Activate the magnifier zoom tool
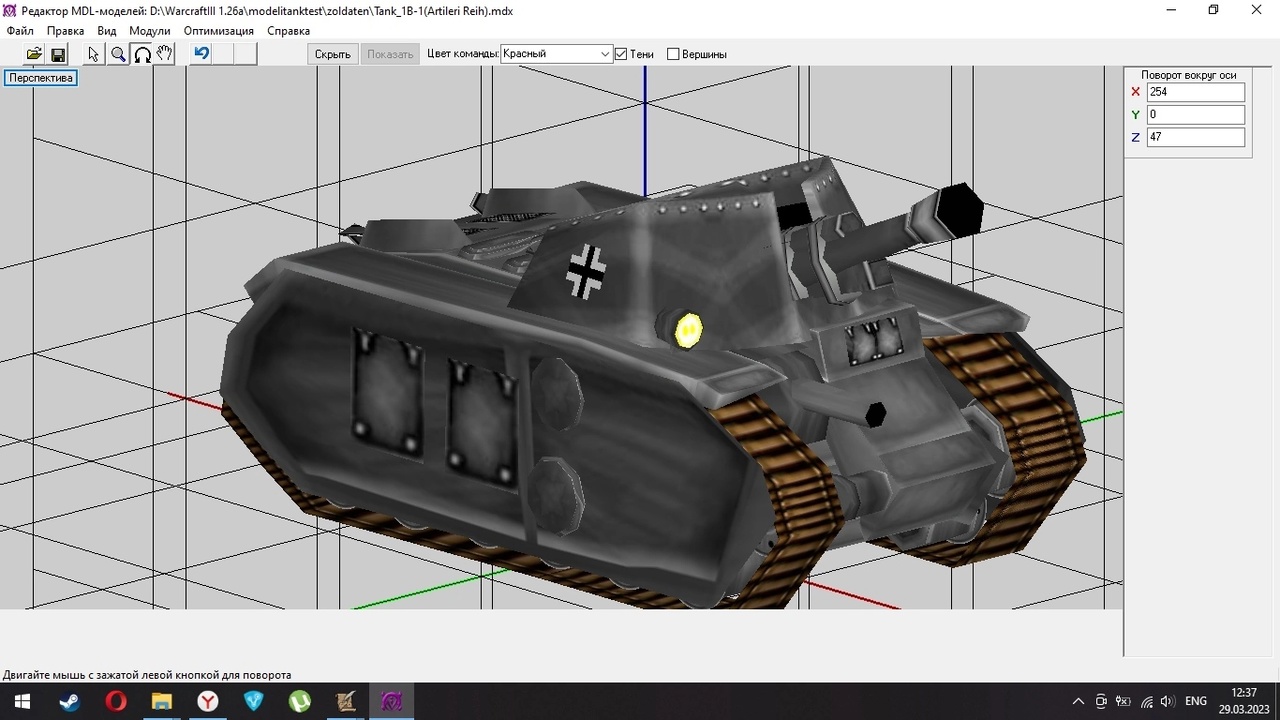This screenshot has height=720, width=1280. 118,54
